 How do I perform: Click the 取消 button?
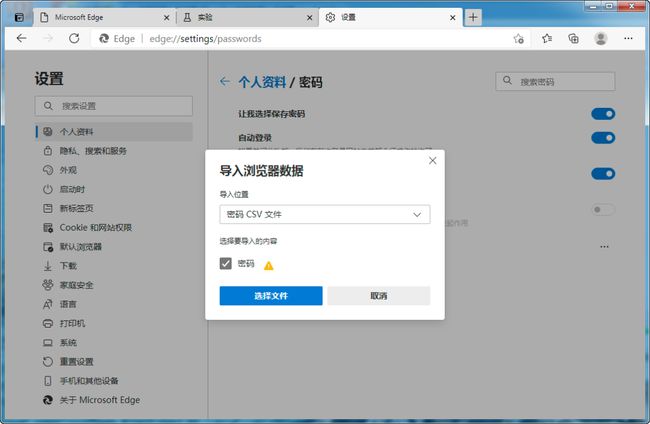(378, 296)
